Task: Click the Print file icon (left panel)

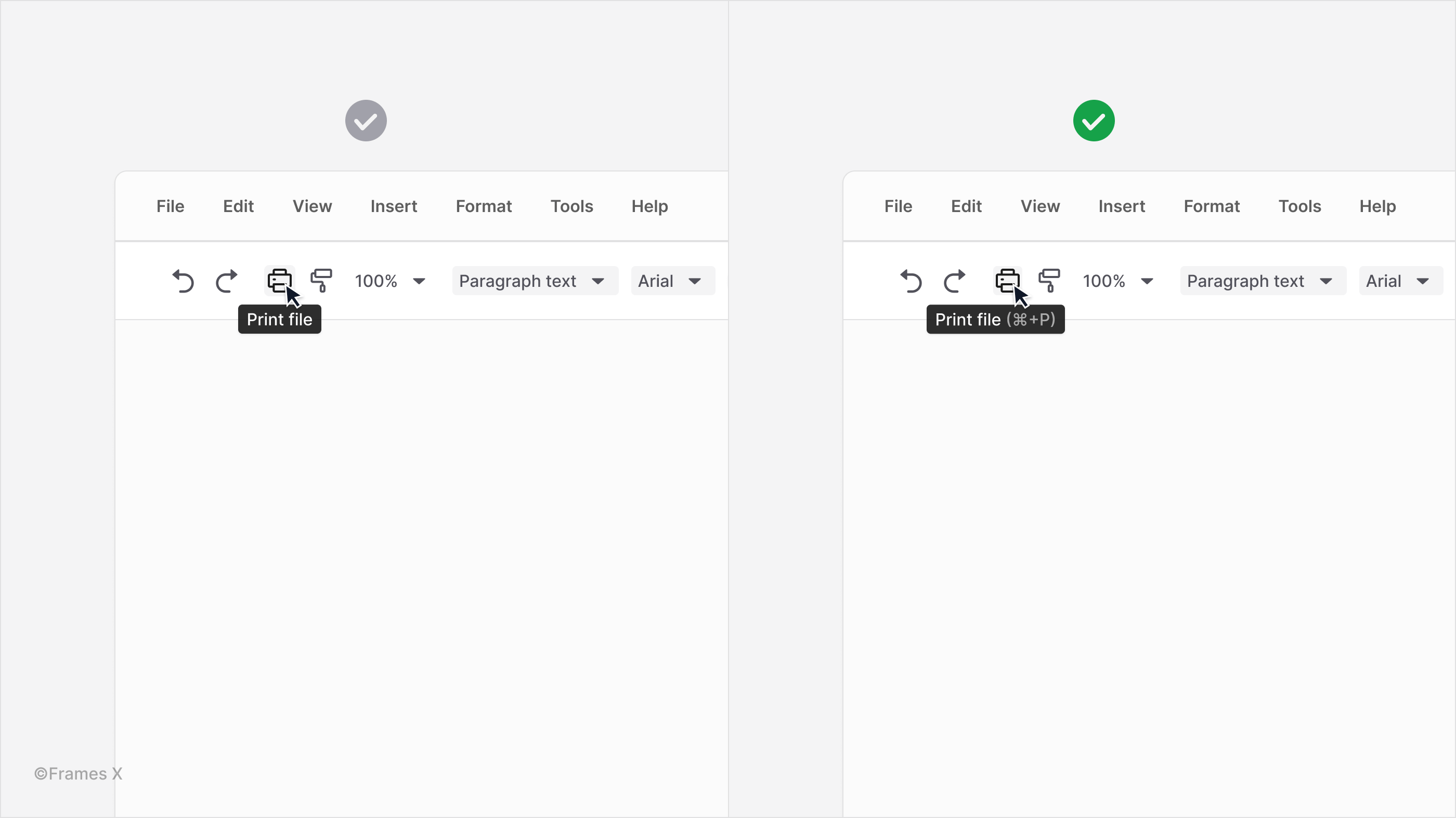Action: pyautogui.click(x=279, y=280)
